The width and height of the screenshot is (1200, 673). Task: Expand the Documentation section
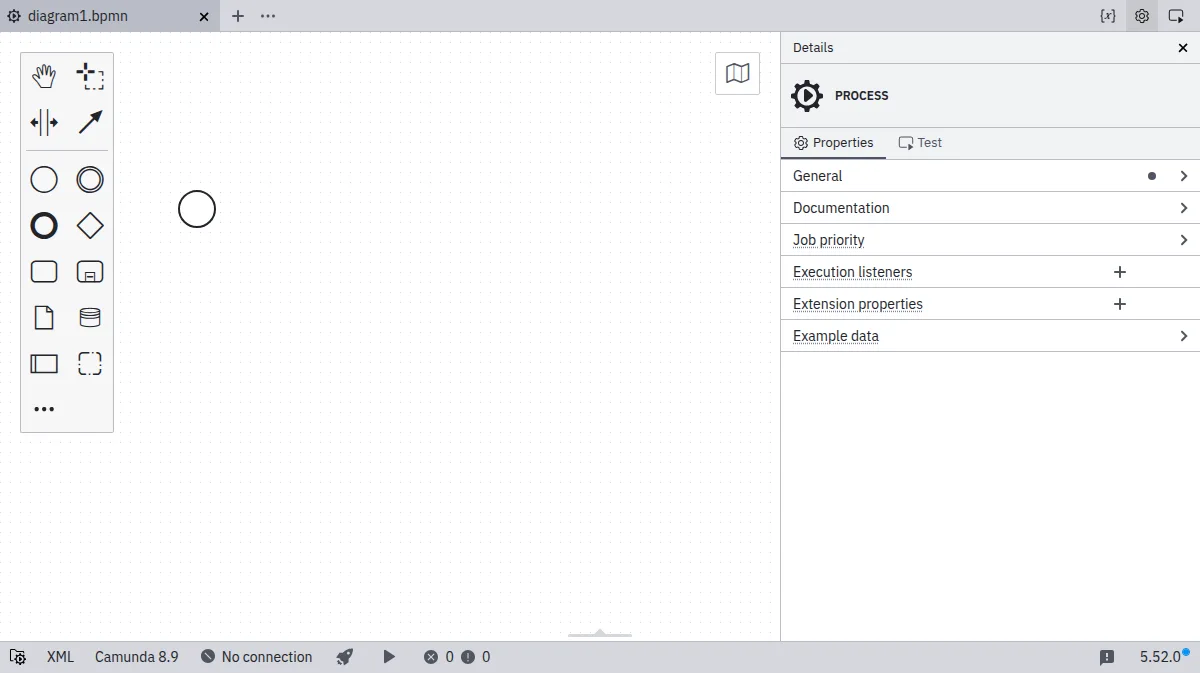pyautogui.click(x=990, y=208)
